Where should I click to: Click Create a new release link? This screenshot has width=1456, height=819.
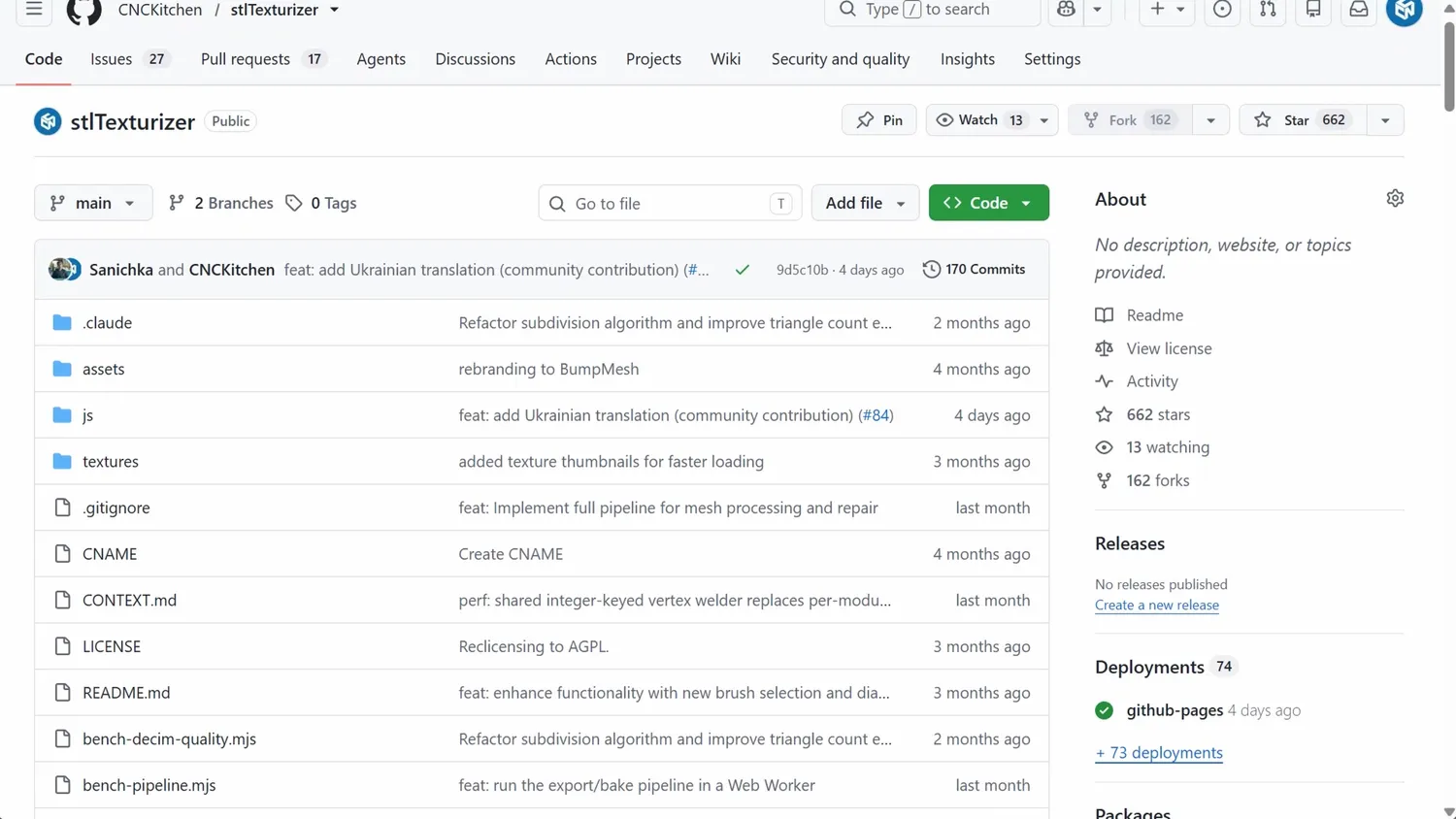click(x=1157, y=605)
